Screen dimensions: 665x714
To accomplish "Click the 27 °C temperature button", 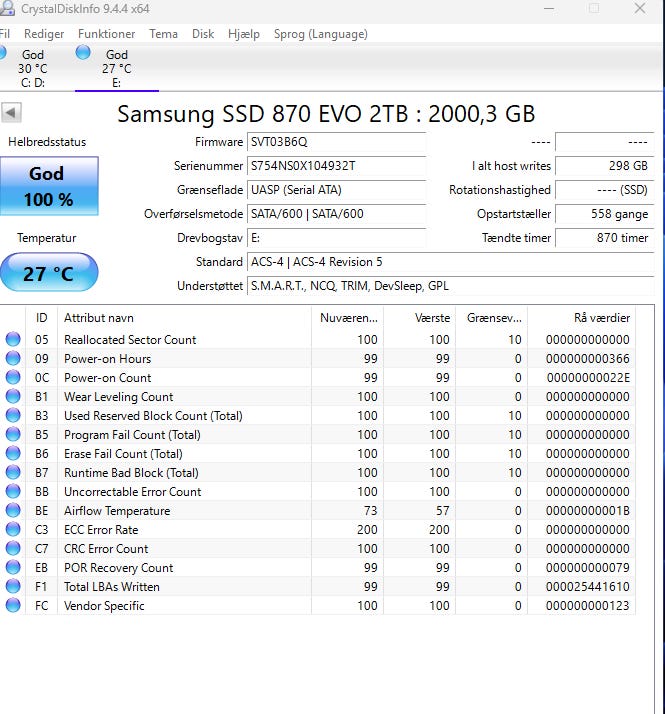I will tap(49, 273).
